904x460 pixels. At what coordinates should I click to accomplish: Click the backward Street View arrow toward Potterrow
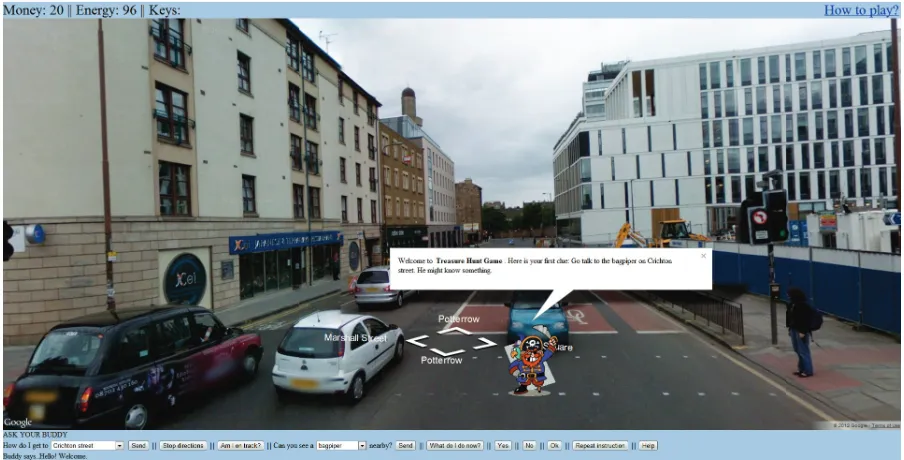[447, 352]
